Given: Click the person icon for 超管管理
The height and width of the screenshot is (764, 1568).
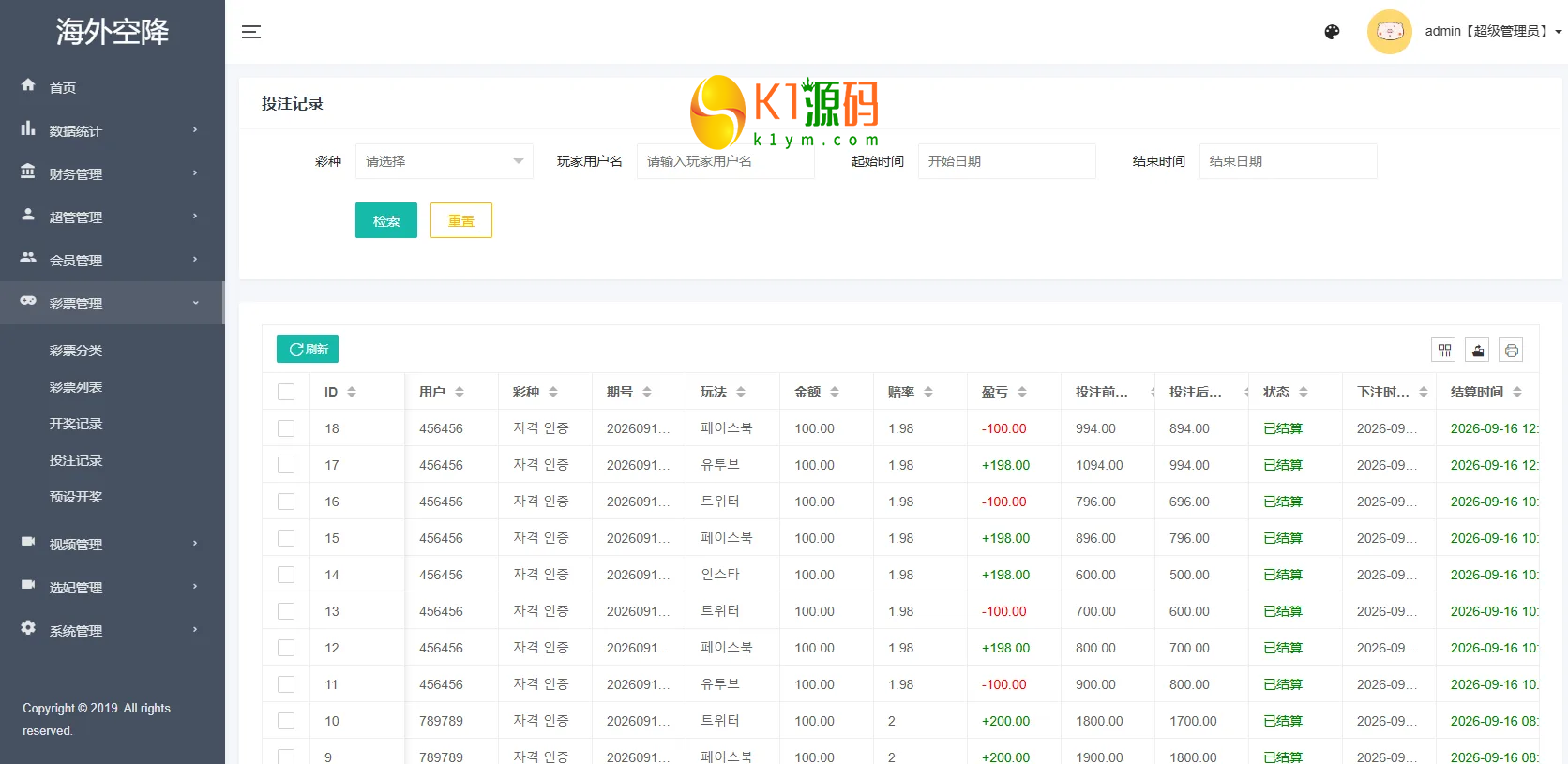Looking at the screenshot, I should coord(28,215).
